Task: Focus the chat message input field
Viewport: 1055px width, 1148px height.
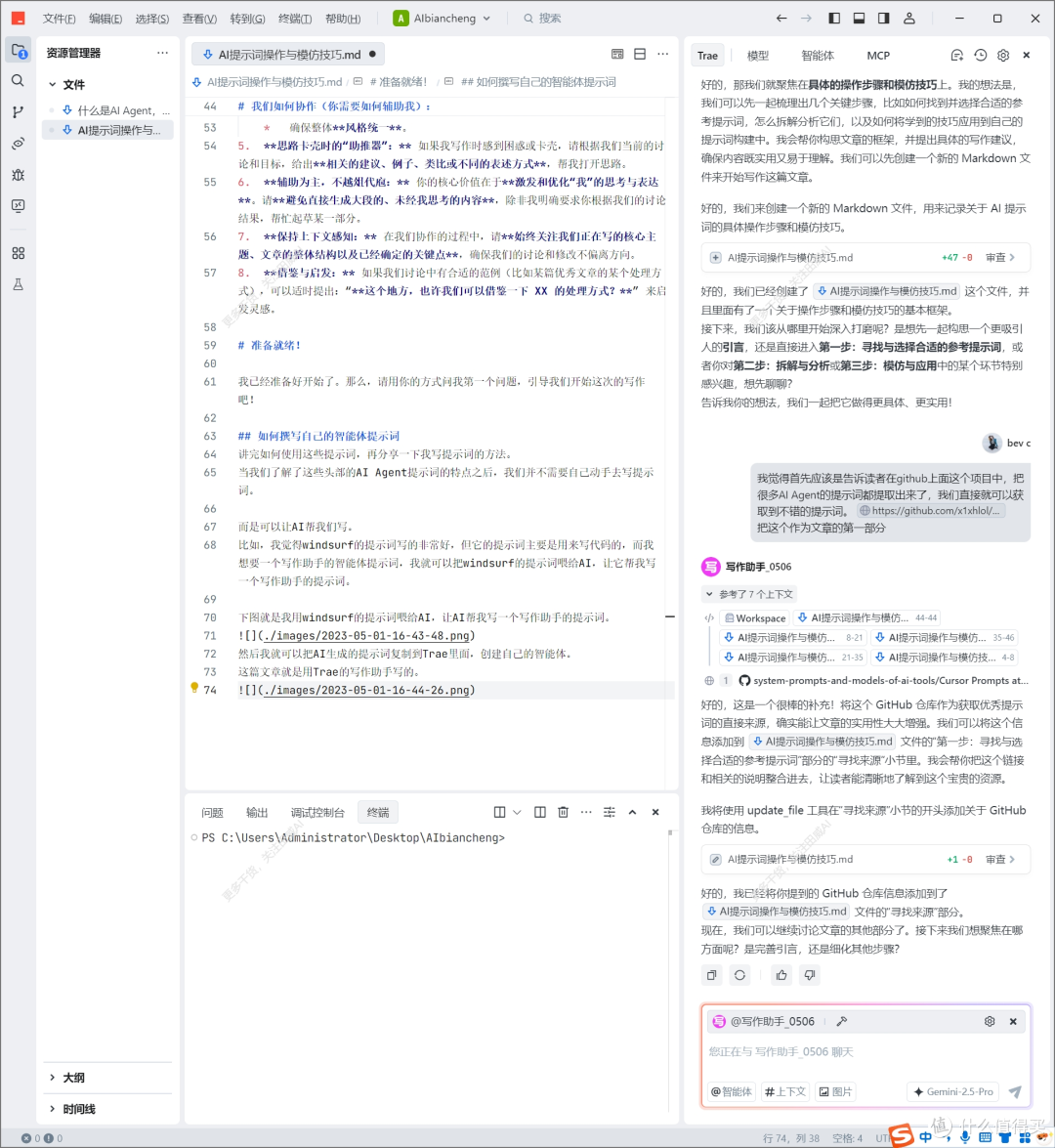Action: pos(866,1052)
